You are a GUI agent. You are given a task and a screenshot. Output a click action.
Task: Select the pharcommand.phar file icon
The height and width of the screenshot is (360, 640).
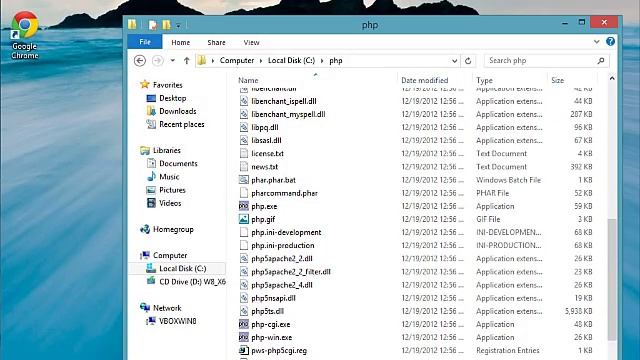click(244, 193)
